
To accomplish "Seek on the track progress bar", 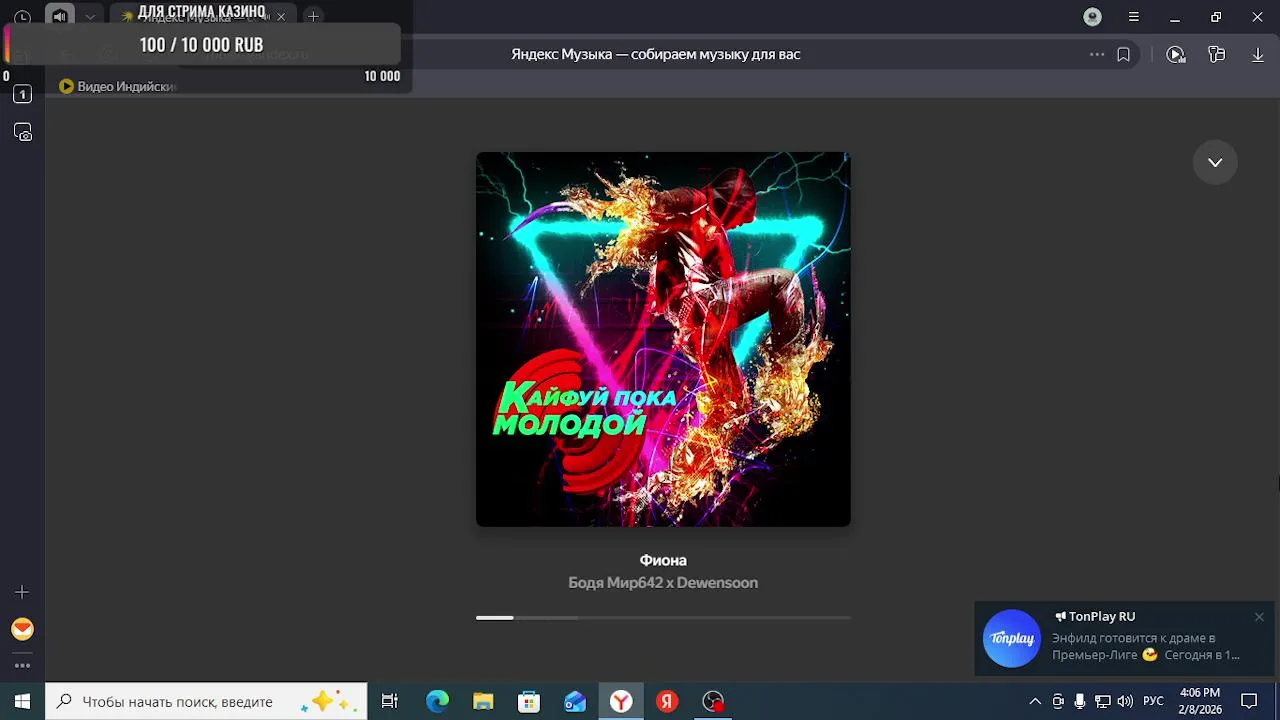I will coord(663,618).
